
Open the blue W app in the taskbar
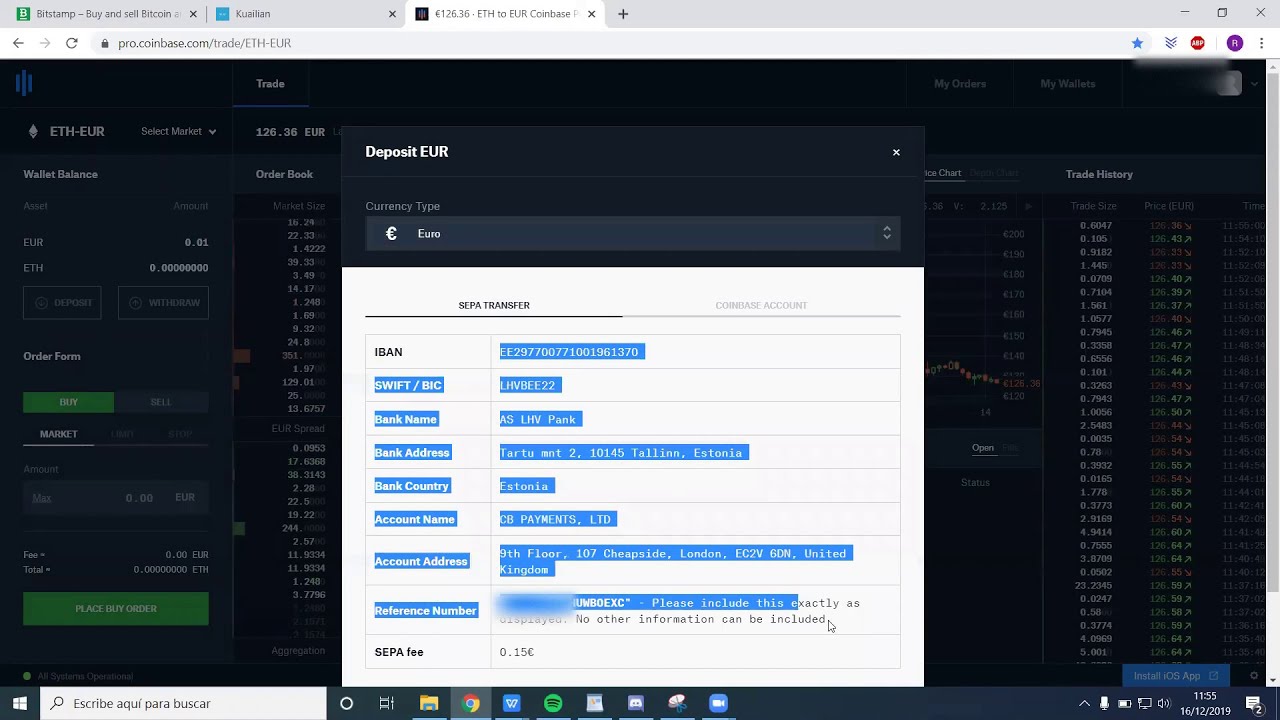coord(512,703)
